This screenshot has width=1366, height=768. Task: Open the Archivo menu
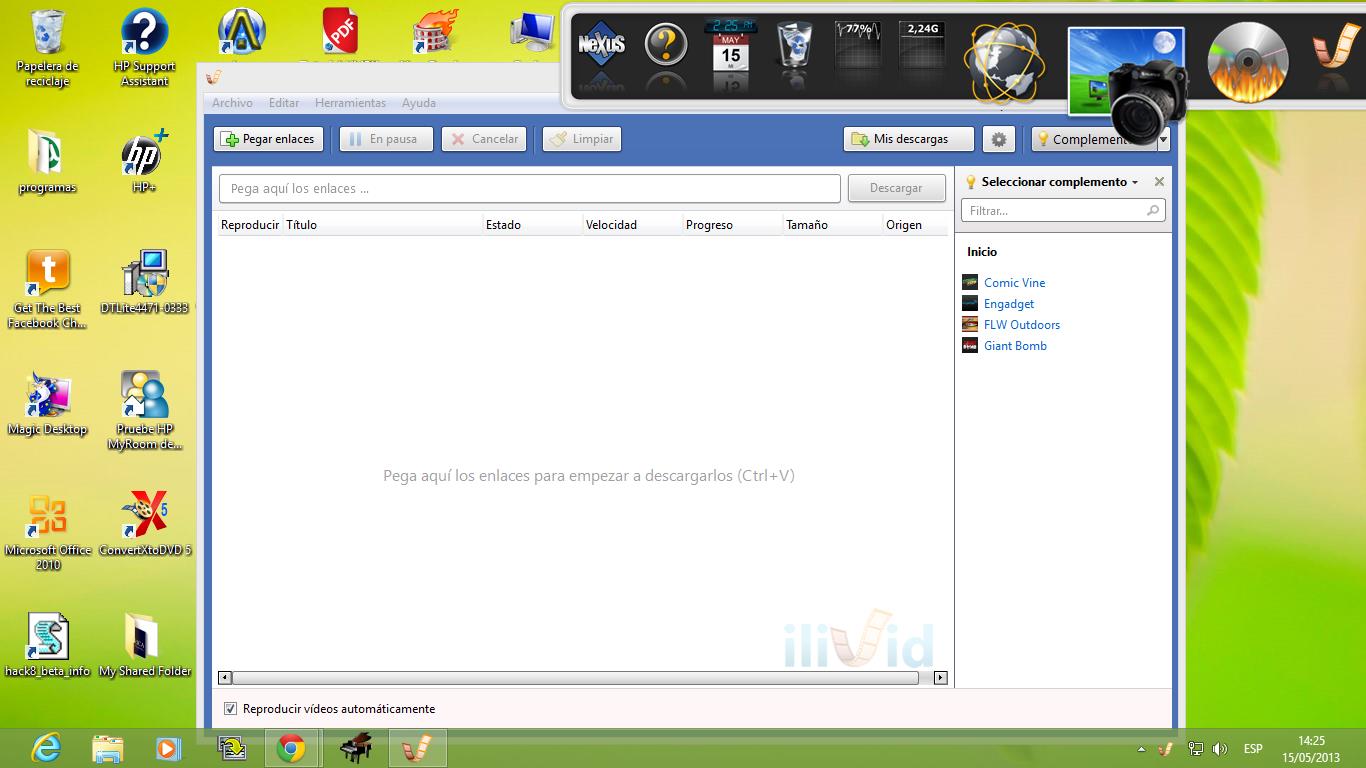[232, 103]
